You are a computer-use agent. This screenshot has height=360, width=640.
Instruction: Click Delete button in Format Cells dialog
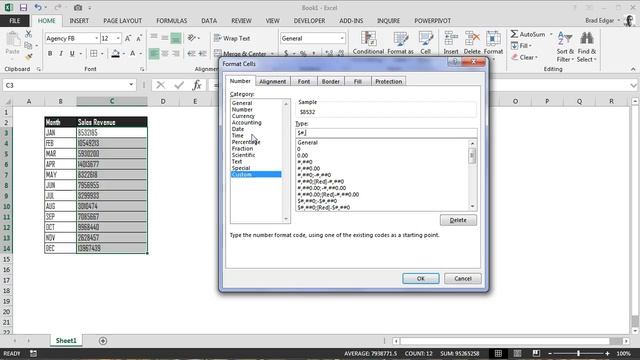click(458, 220)
